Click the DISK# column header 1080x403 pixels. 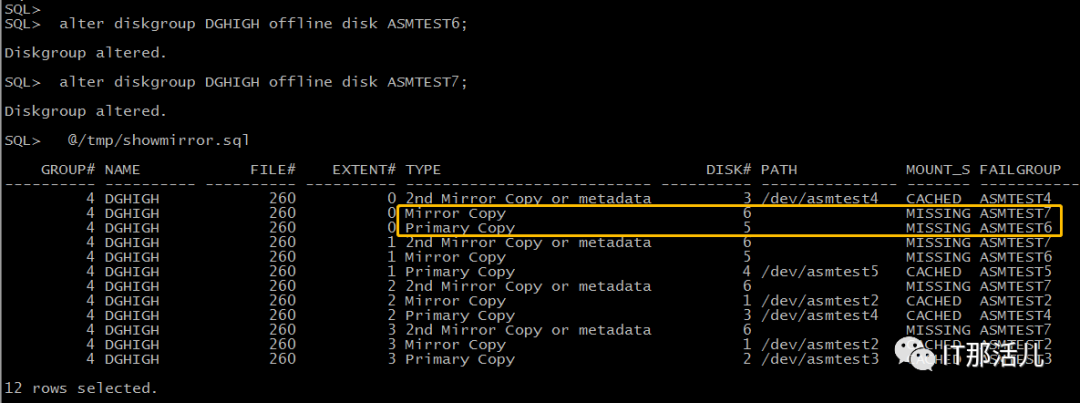coord(729,169)
